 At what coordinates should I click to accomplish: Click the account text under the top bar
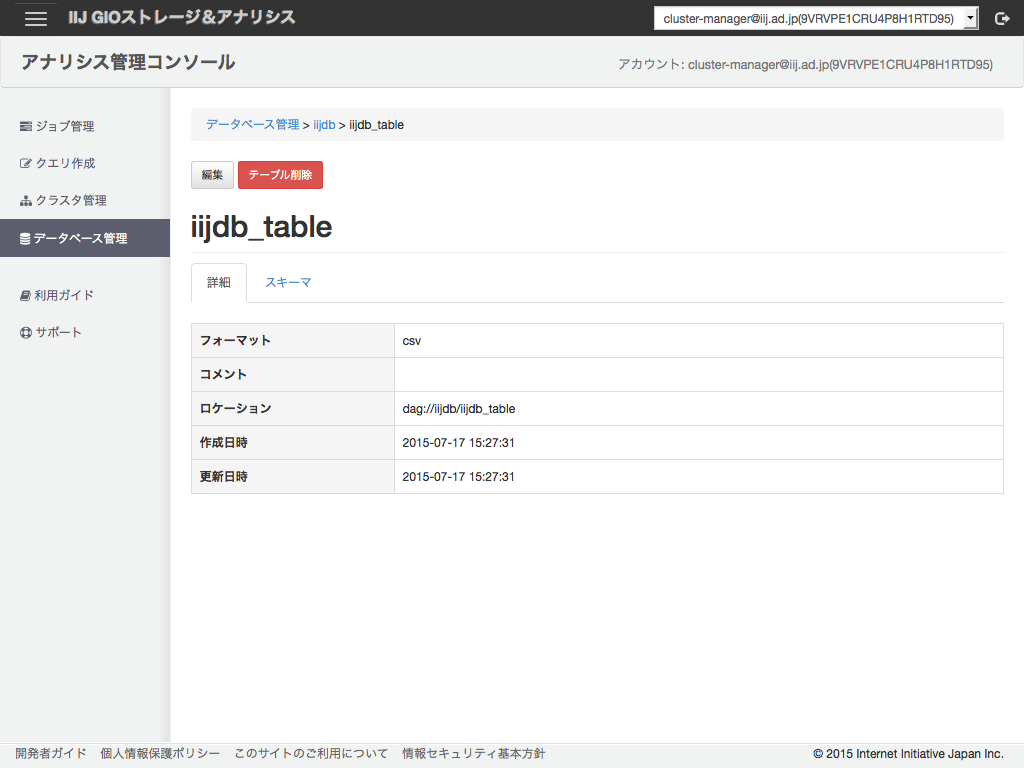(805, 64)
